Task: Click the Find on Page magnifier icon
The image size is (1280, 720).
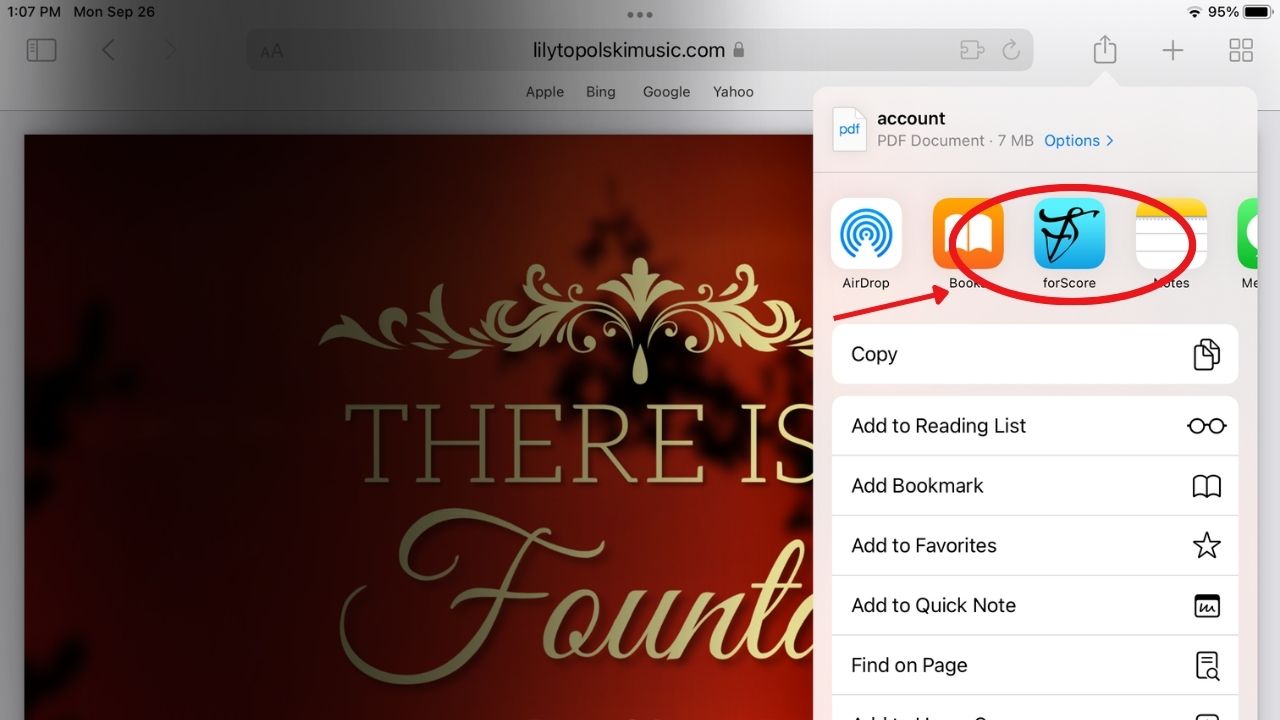Action: (x=1207, y=665)
